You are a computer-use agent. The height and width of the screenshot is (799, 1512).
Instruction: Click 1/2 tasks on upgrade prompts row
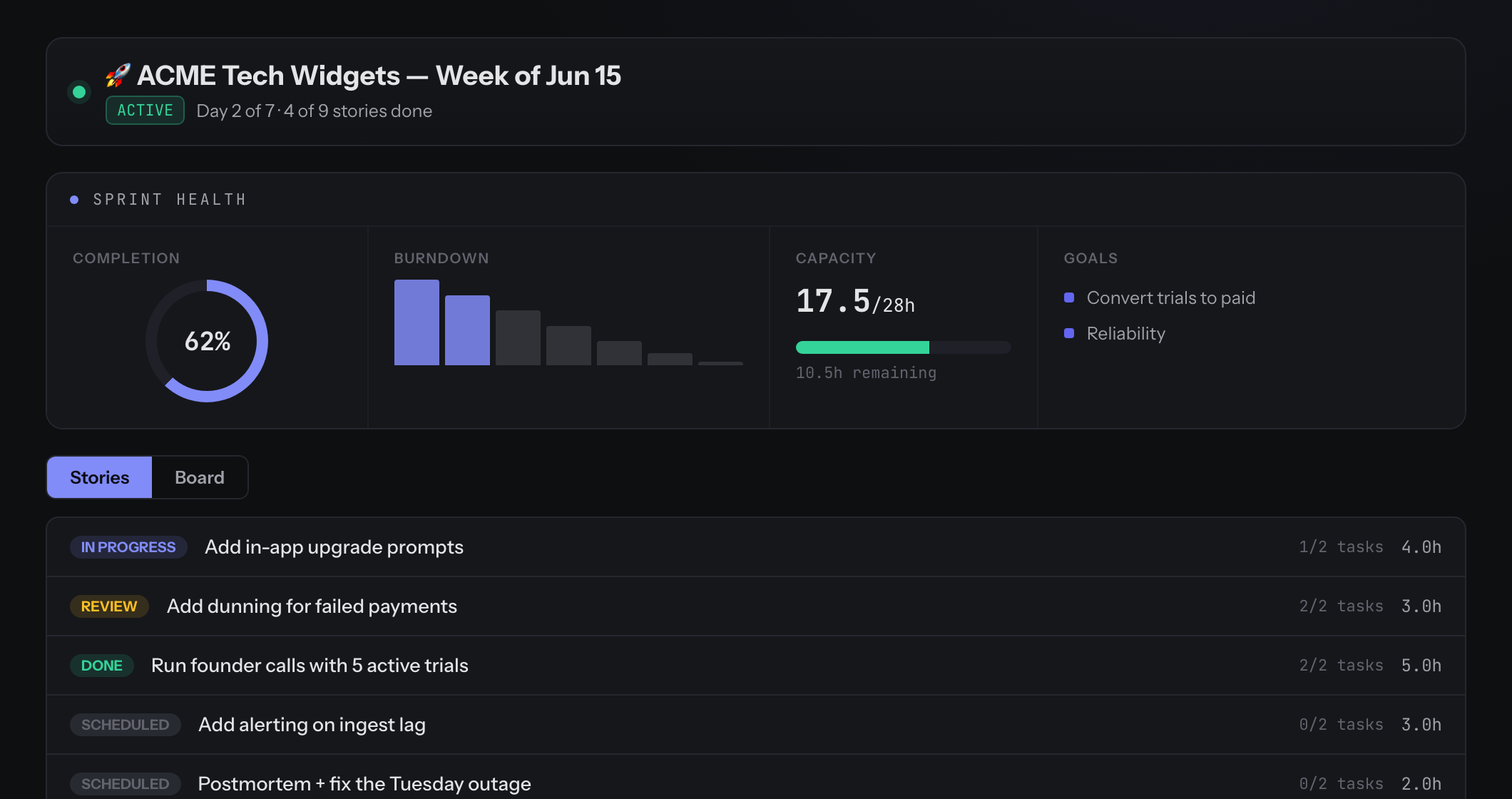[x=1341, y=547]
